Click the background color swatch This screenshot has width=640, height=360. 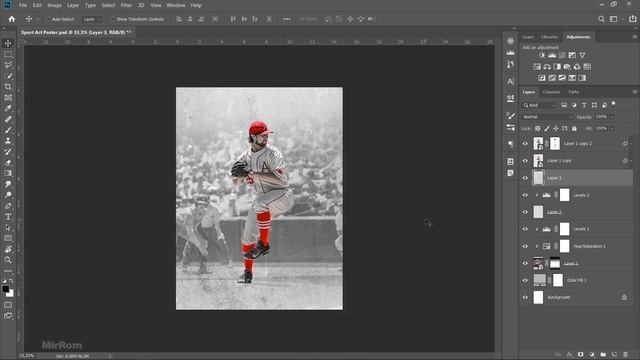pyautogui.click(x=10, y=293)
